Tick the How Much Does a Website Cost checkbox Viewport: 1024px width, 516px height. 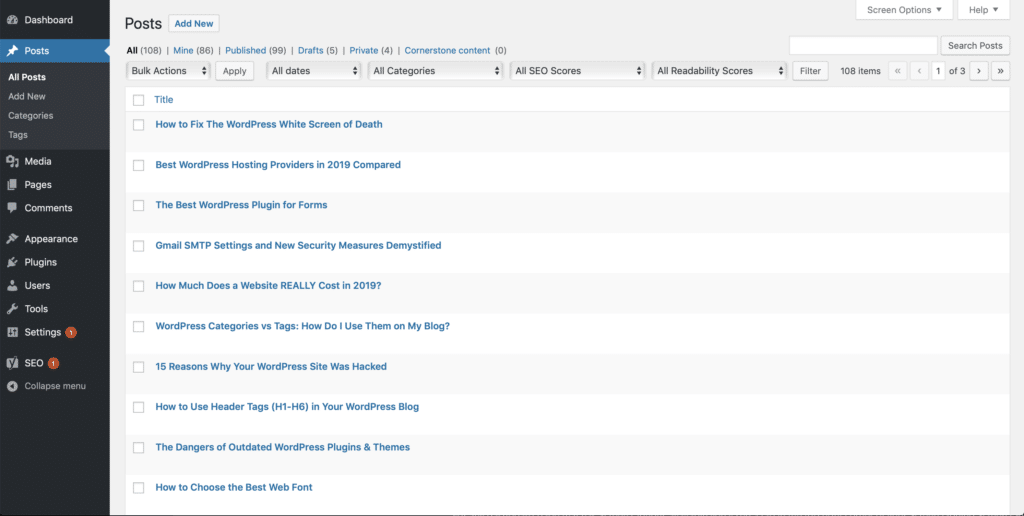pos(138,286)
